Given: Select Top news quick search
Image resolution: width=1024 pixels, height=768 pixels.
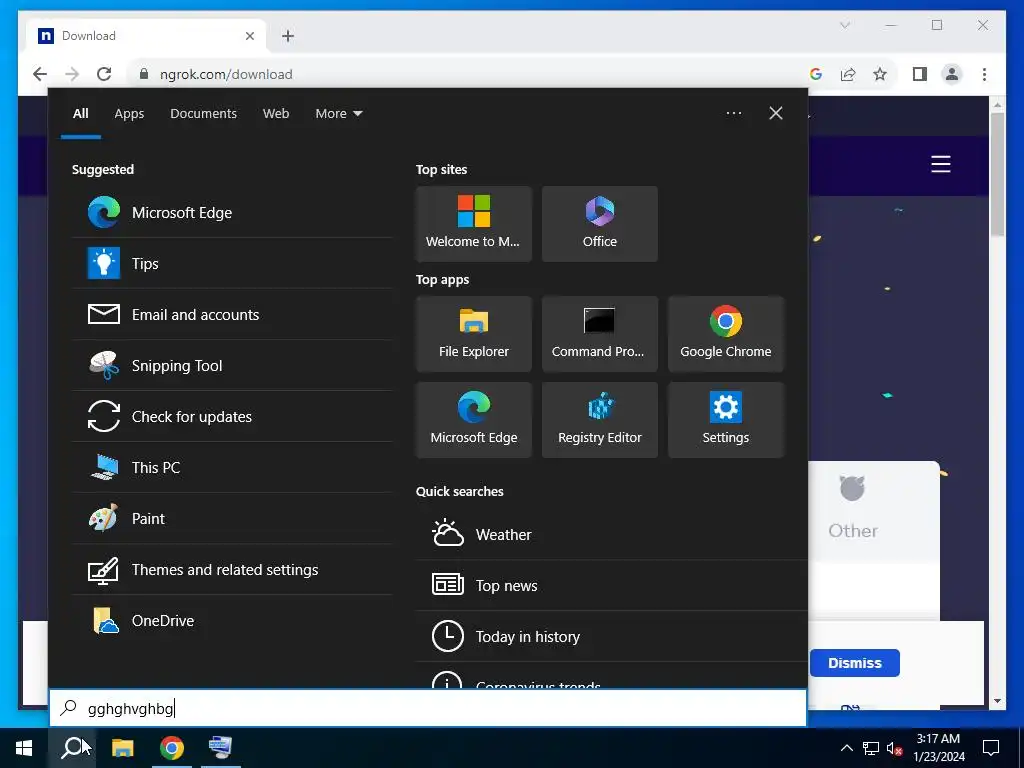Looking at the screenshot, I should point(611,585).
